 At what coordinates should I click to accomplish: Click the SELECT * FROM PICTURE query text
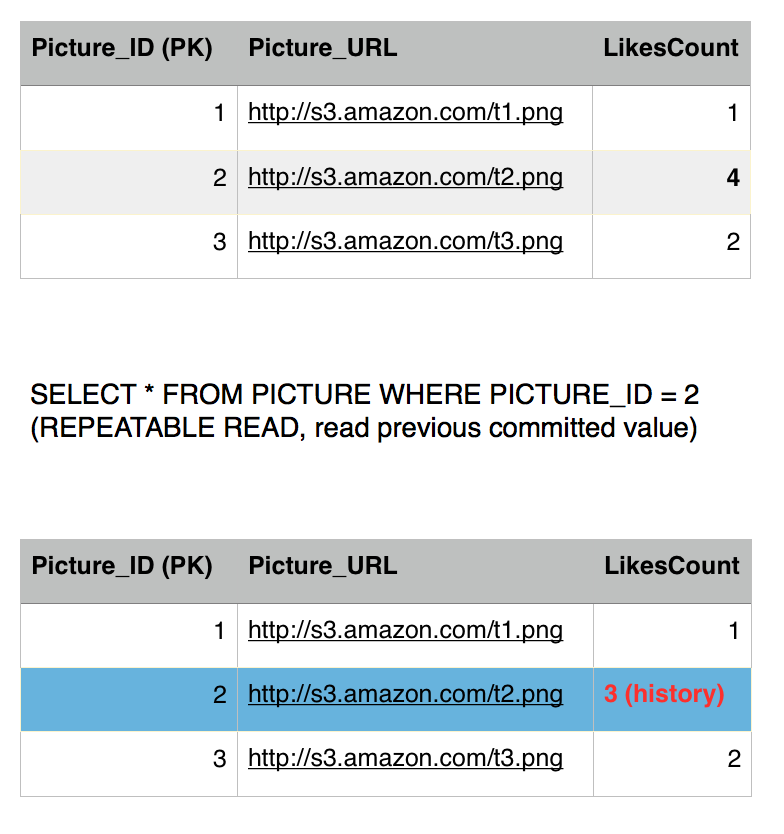pyautogui.click(x=365, y=395)
